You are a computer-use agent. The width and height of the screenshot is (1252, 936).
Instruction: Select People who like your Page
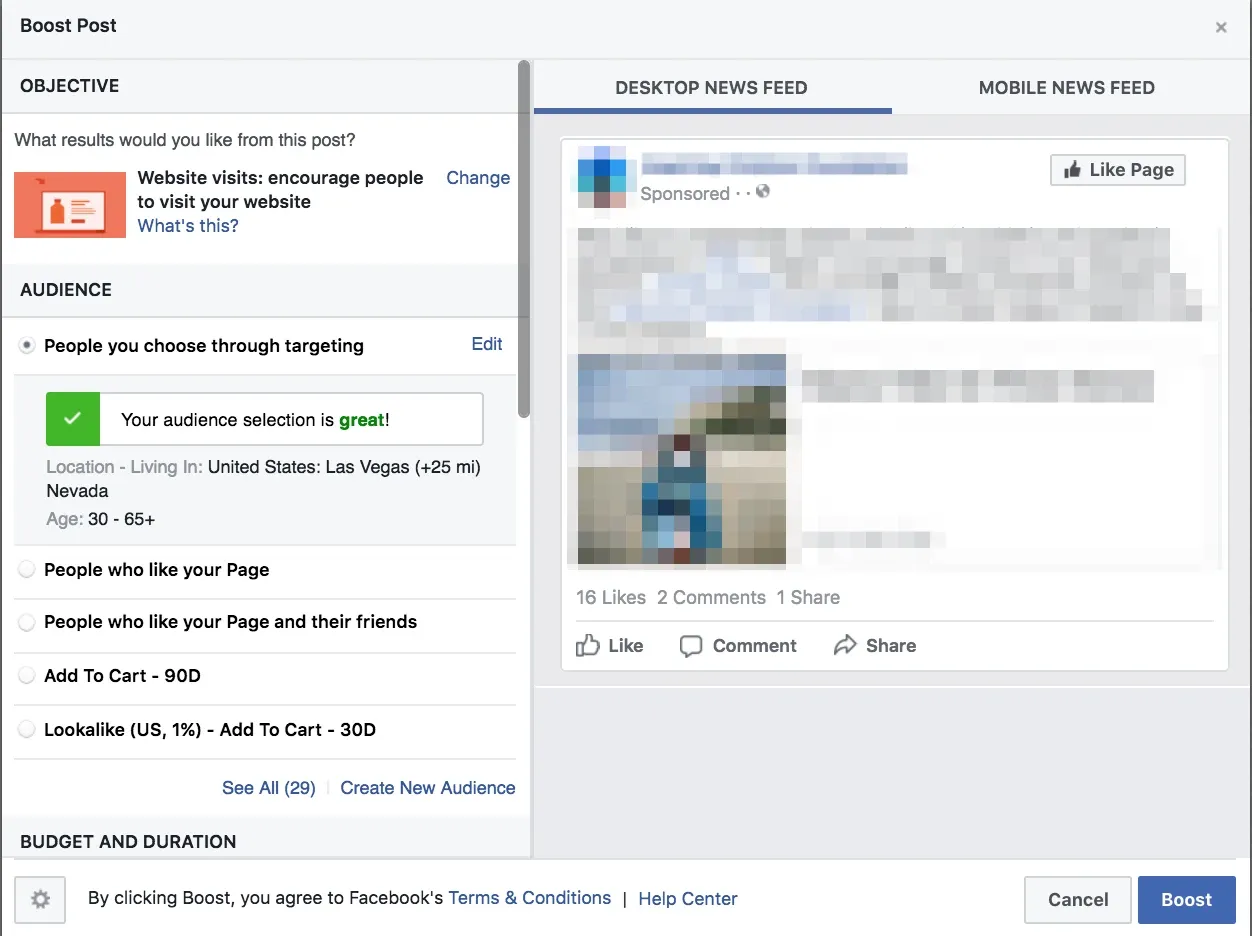coord(27,570)
